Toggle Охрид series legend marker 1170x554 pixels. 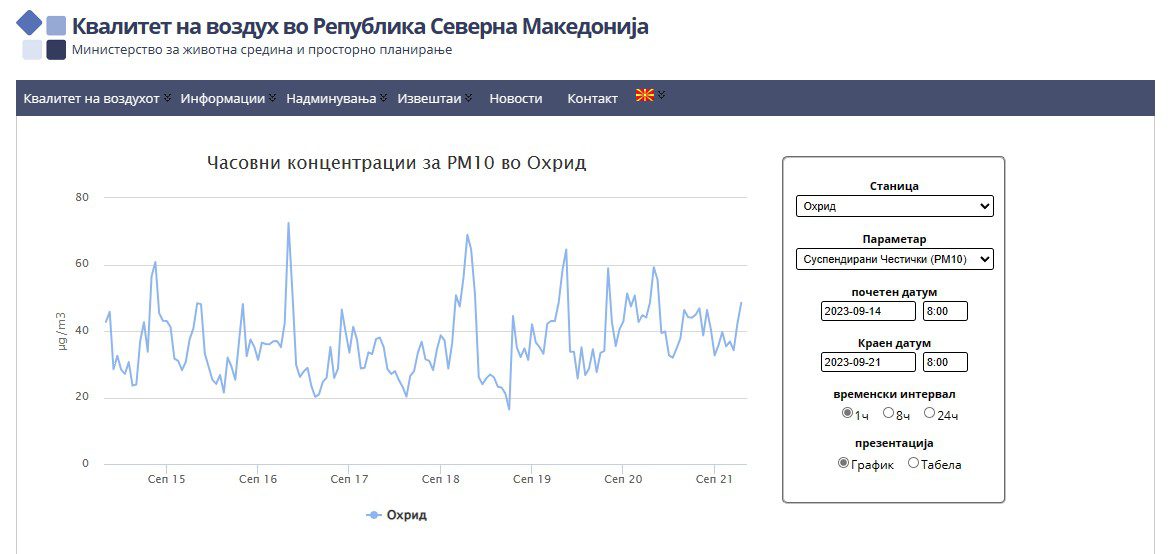pos(375,515)
